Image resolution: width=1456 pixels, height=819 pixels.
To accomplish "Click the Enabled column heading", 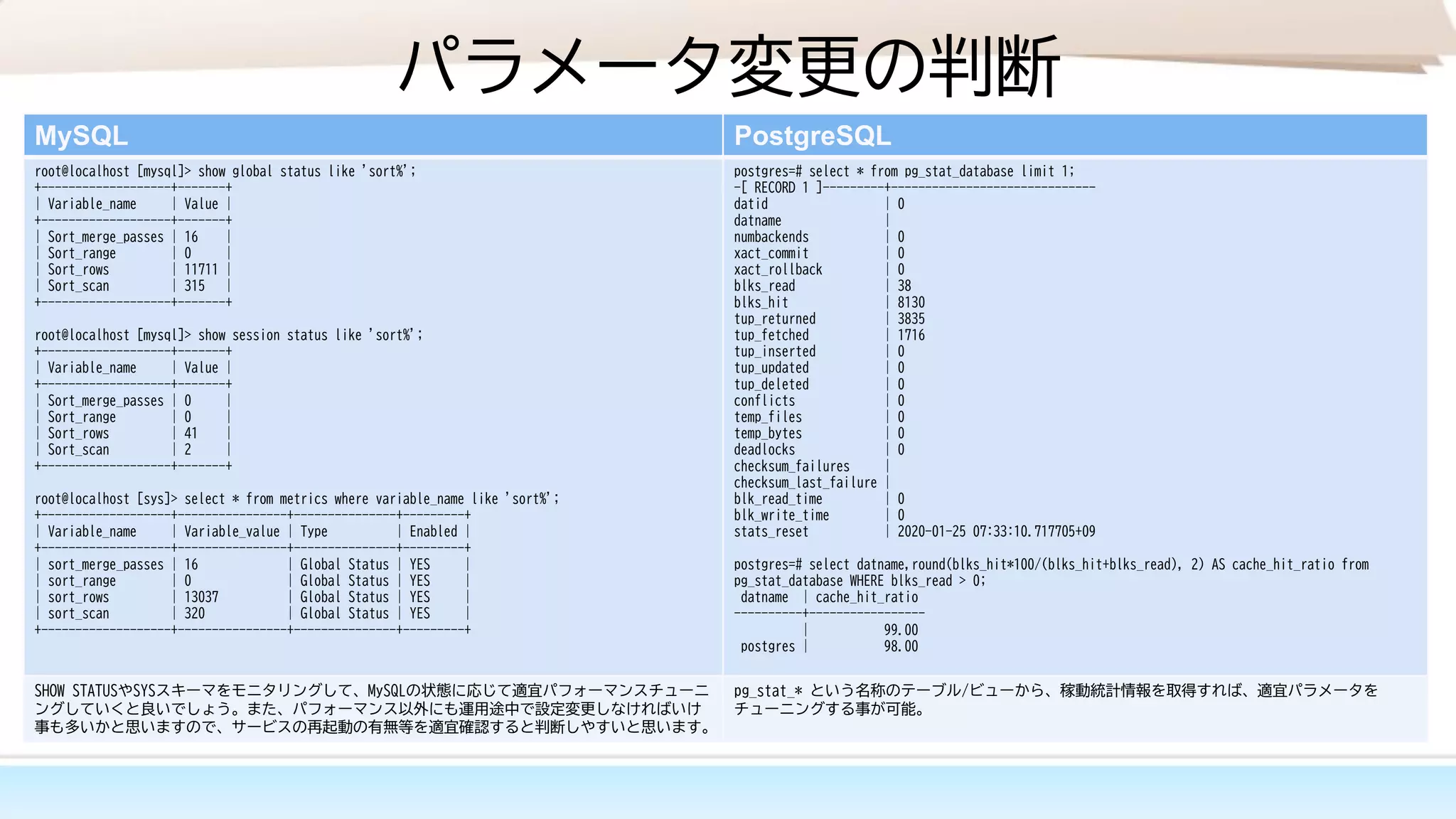I will (x=433, y=532).
